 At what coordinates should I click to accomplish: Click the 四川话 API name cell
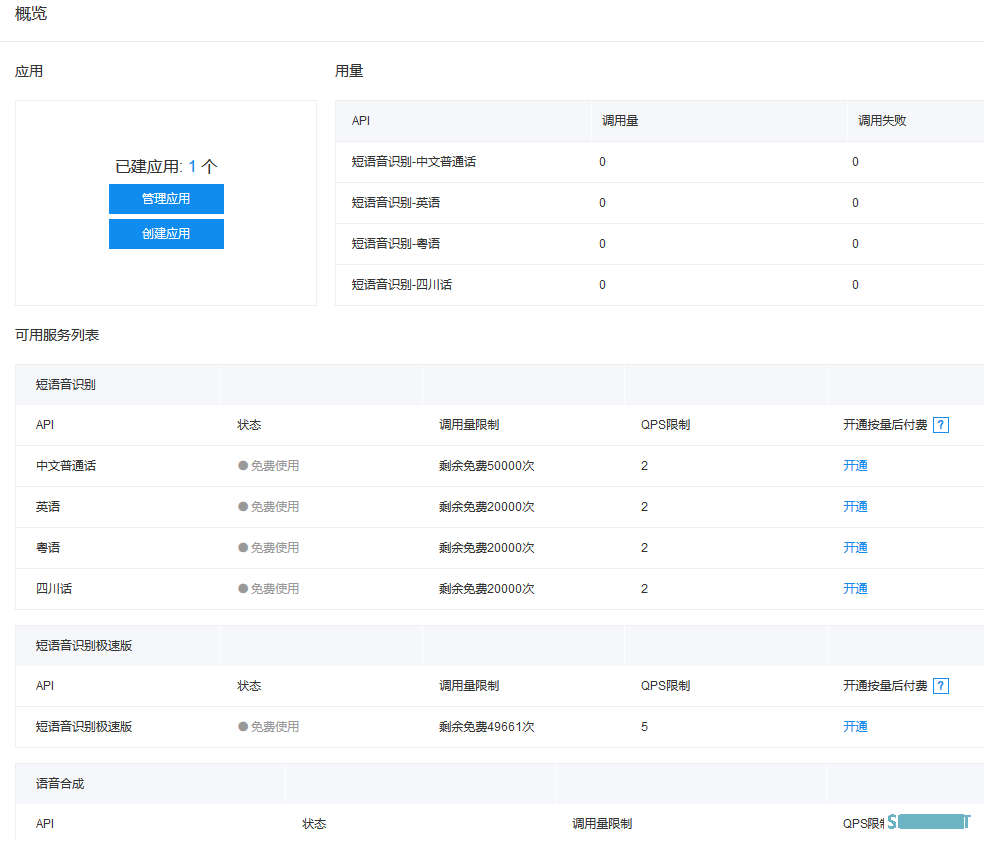(54, 589)
